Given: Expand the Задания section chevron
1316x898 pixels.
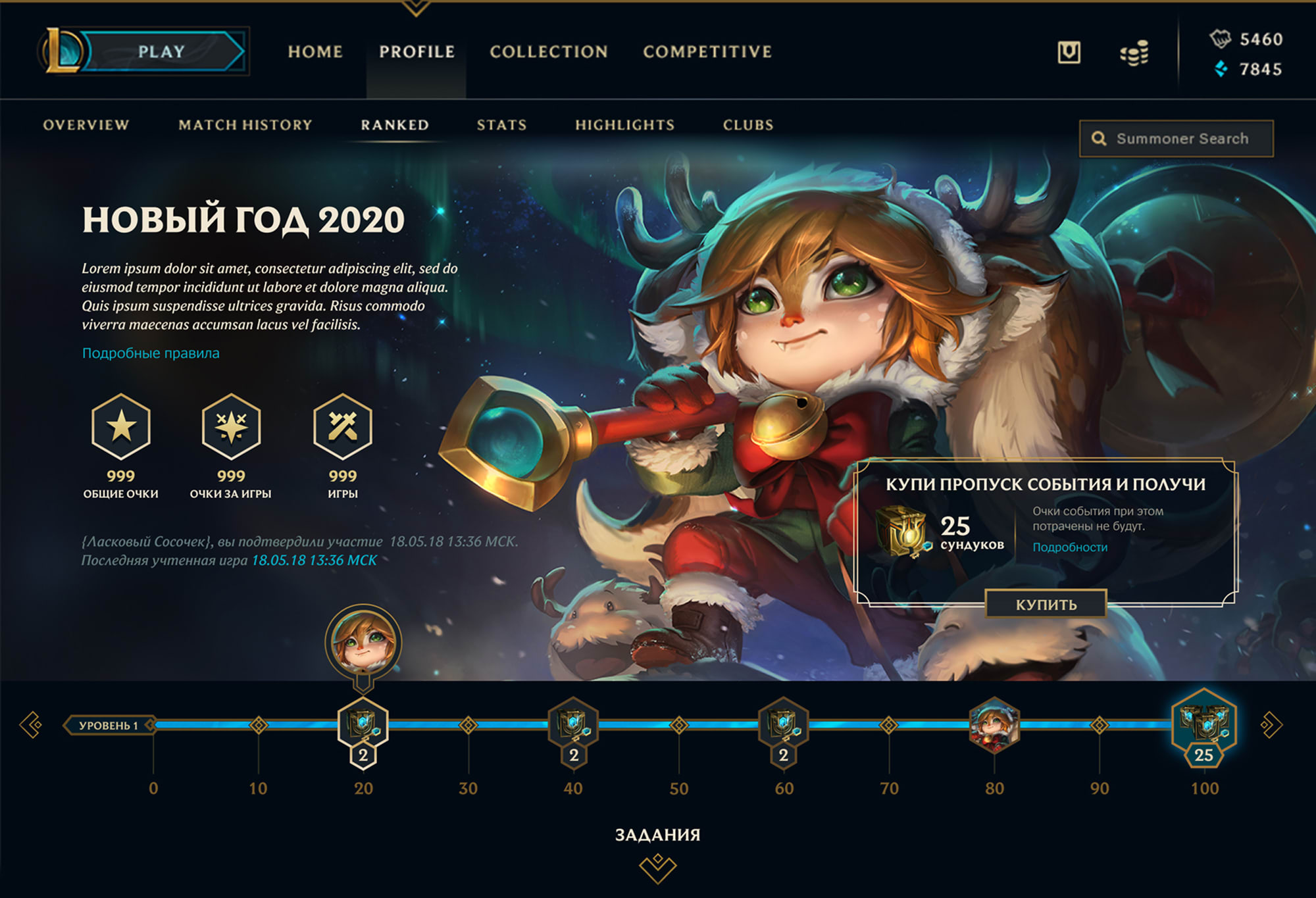Looking at the screenshot, I should point(657,868).
